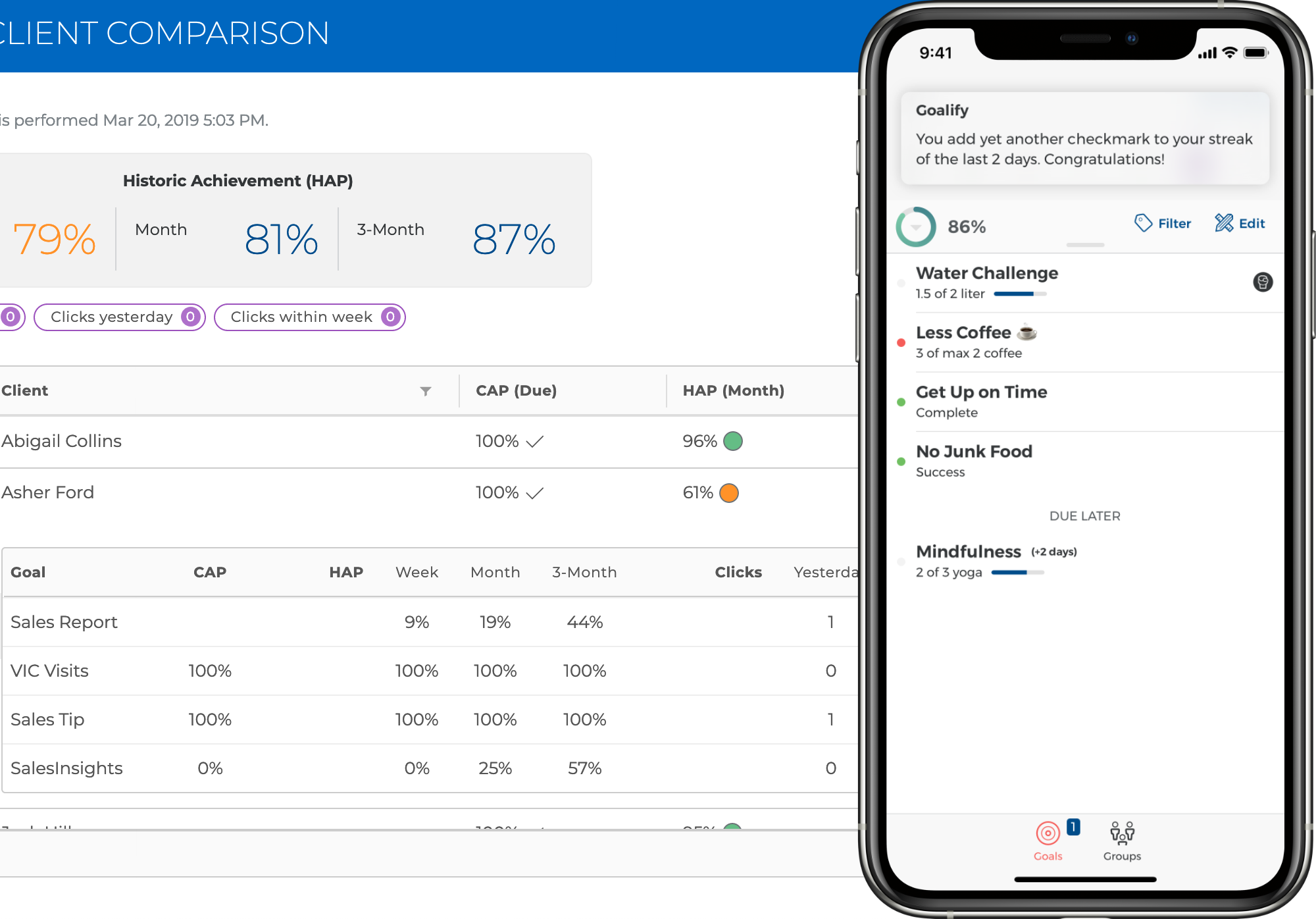Toggle the green dot beside Get Up on Time
The image size is (1316, 919).
click(901, 402)
